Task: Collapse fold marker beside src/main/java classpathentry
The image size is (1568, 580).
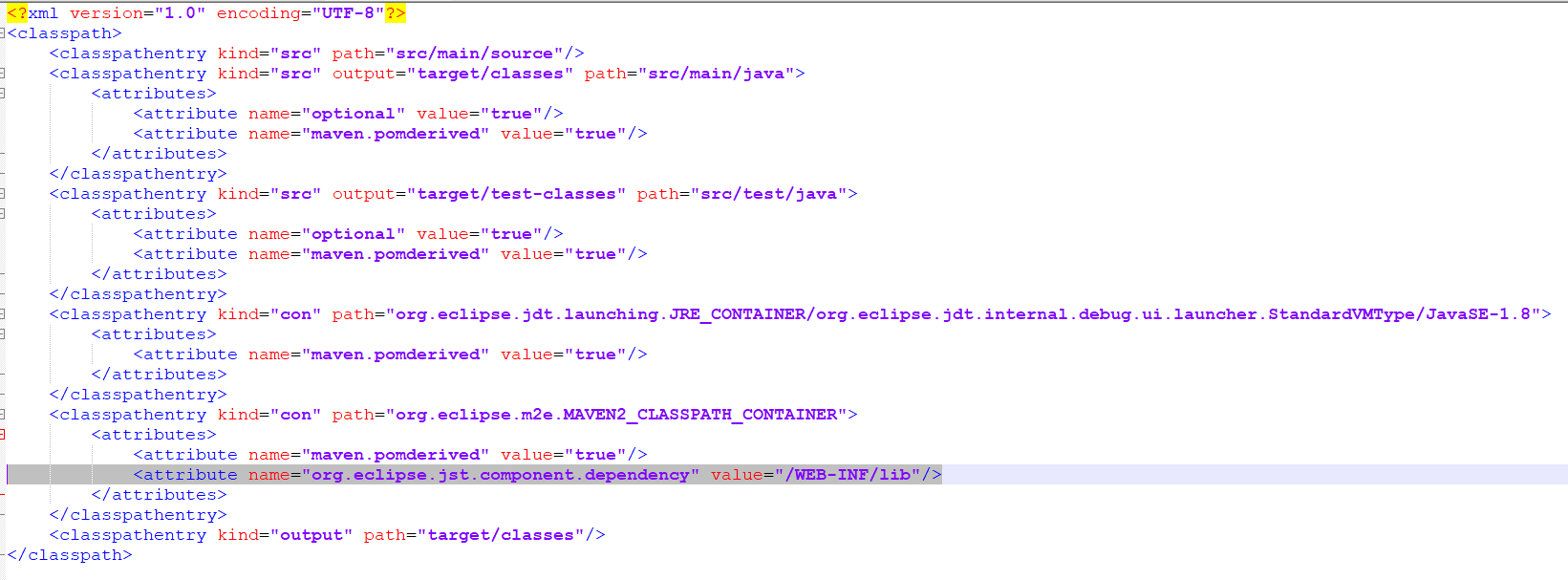Action: pos(2,74)
